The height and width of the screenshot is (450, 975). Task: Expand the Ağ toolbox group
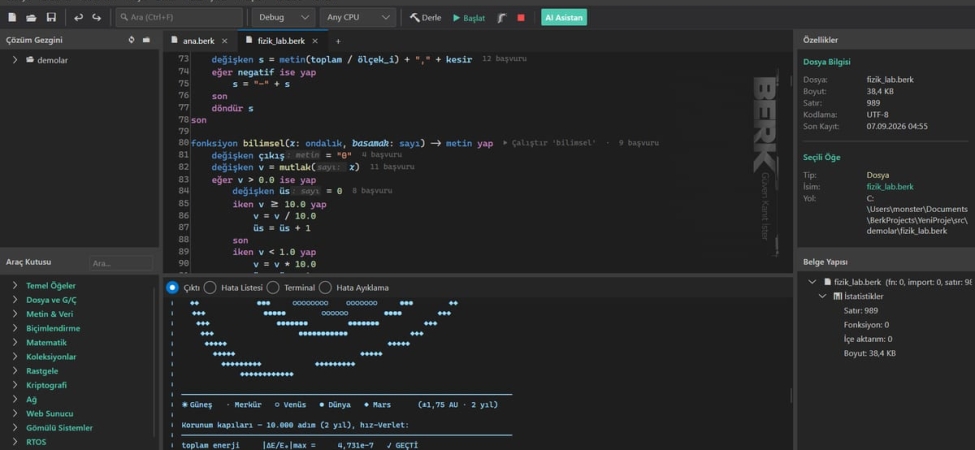(15, 400)
